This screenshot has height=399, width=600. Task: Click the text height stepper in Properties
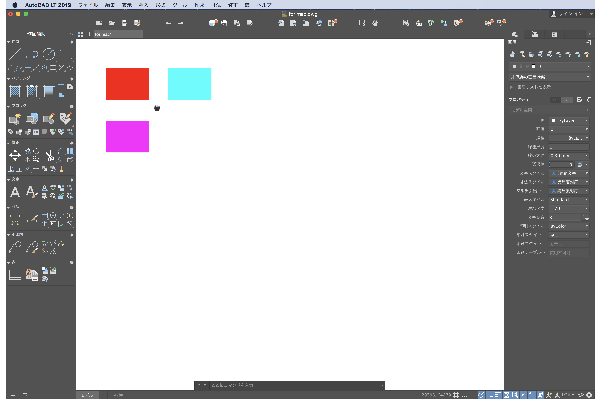(x=586, y=217)
